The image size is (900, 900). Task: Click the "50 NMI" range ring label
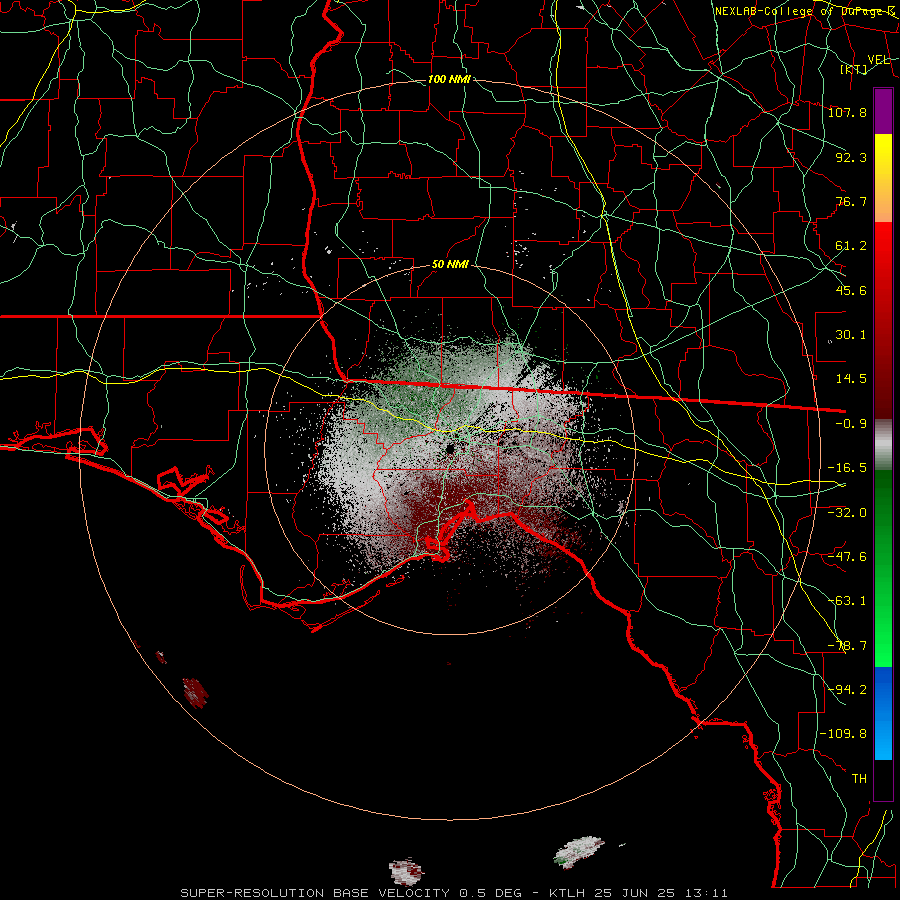pyautogui.click(x=450, y=265)
